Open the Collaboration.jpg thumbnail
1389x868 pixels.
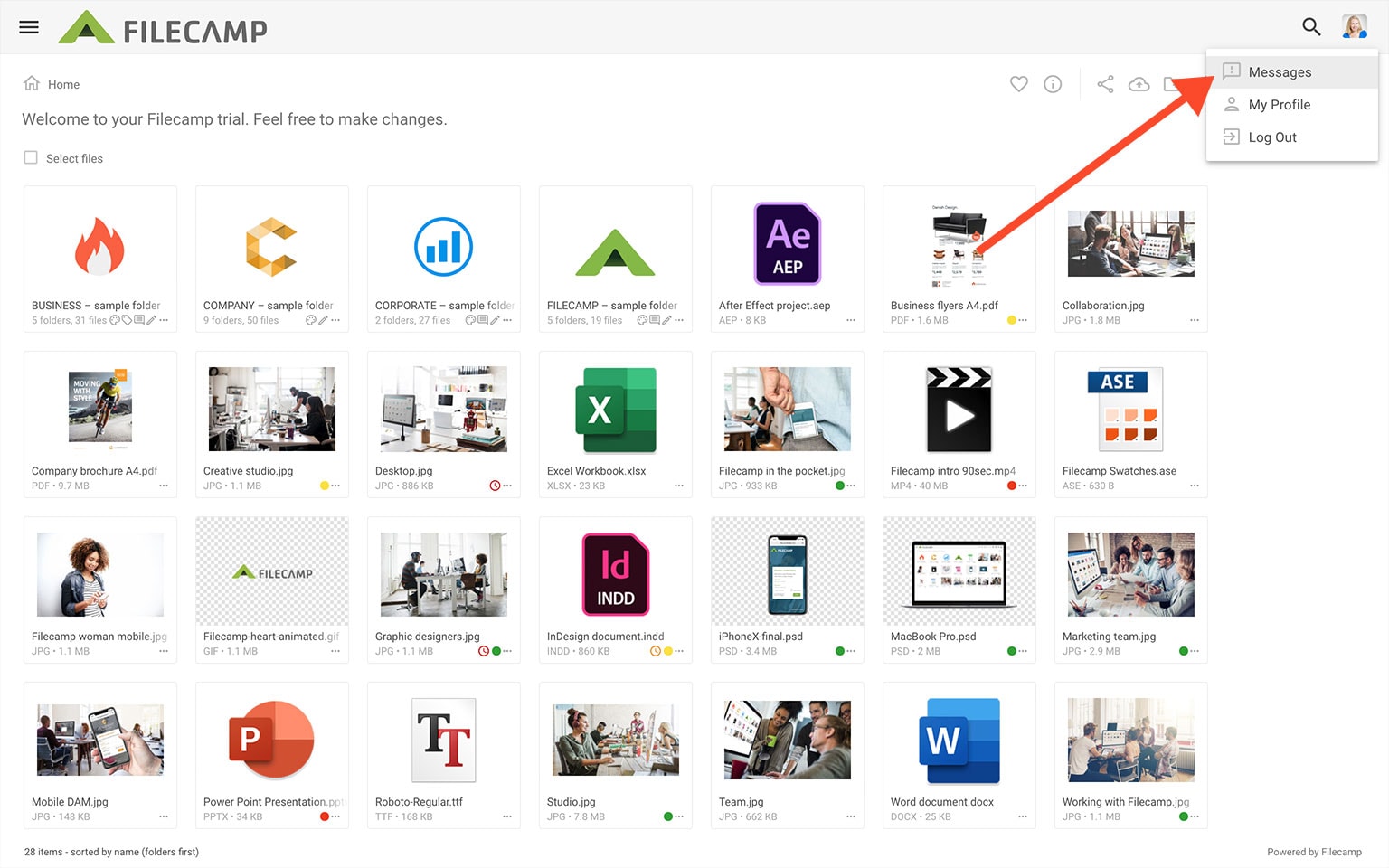1130,244
